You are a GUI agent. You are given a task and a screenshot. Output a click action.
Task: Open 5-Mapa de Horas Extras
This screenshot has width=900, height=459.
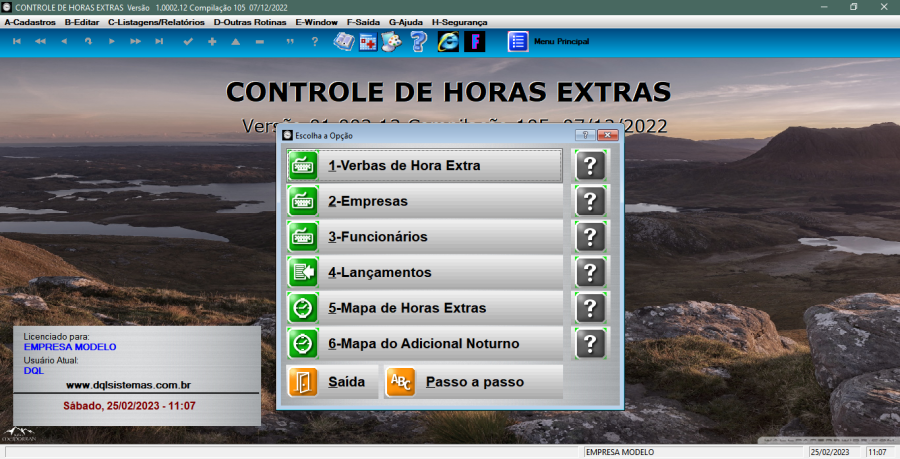pos(424,308)
